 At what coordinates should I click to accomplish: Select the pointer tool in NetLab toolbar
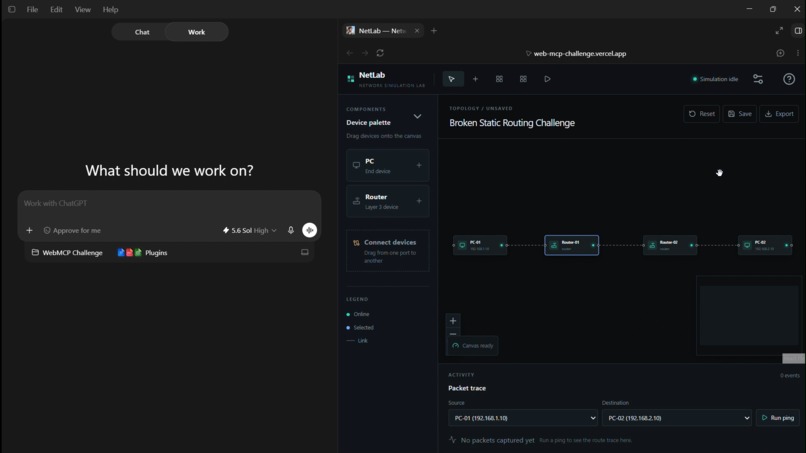pos(452,79)
